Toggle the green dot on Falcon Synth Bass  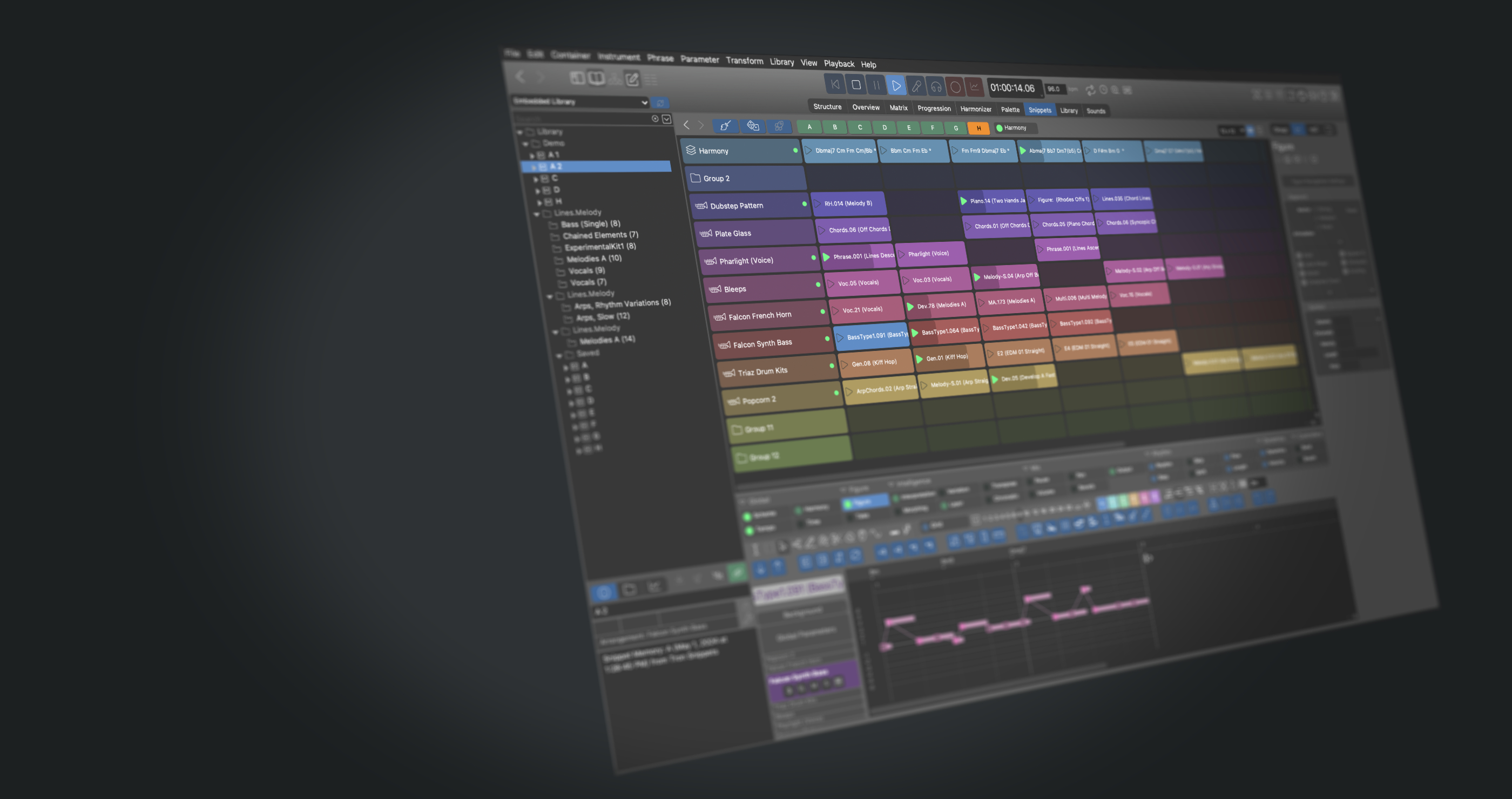[x=827, y=338]
